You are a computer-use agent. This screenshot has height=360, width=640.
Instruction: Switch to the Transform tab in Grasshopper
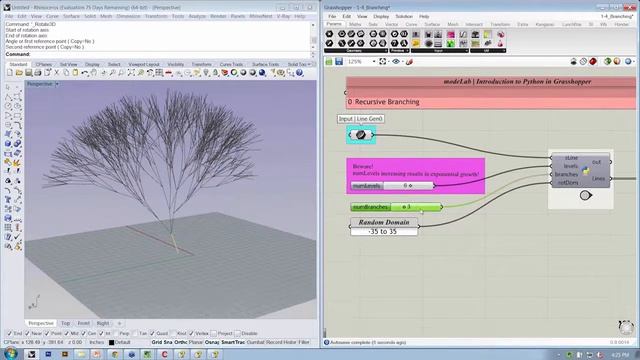pyautogui.click(x=500, y=24)
